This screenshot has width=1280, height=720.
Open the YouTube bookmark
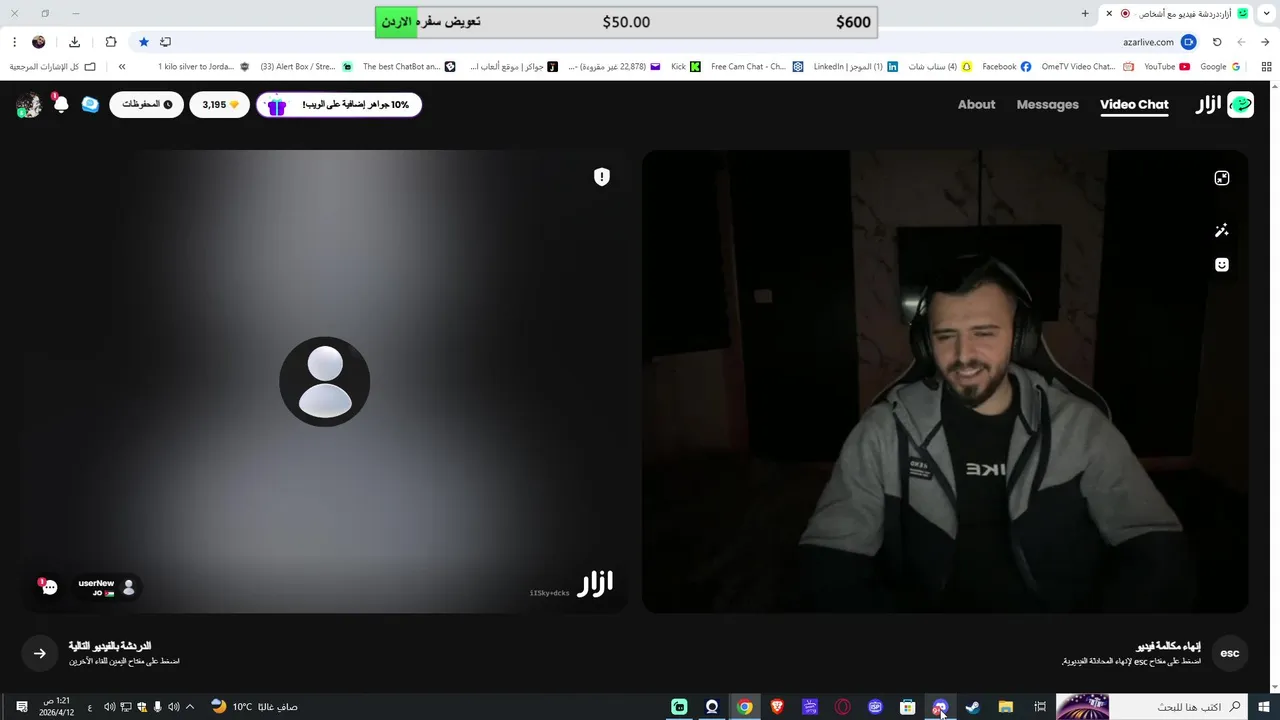coord(1167,67)
